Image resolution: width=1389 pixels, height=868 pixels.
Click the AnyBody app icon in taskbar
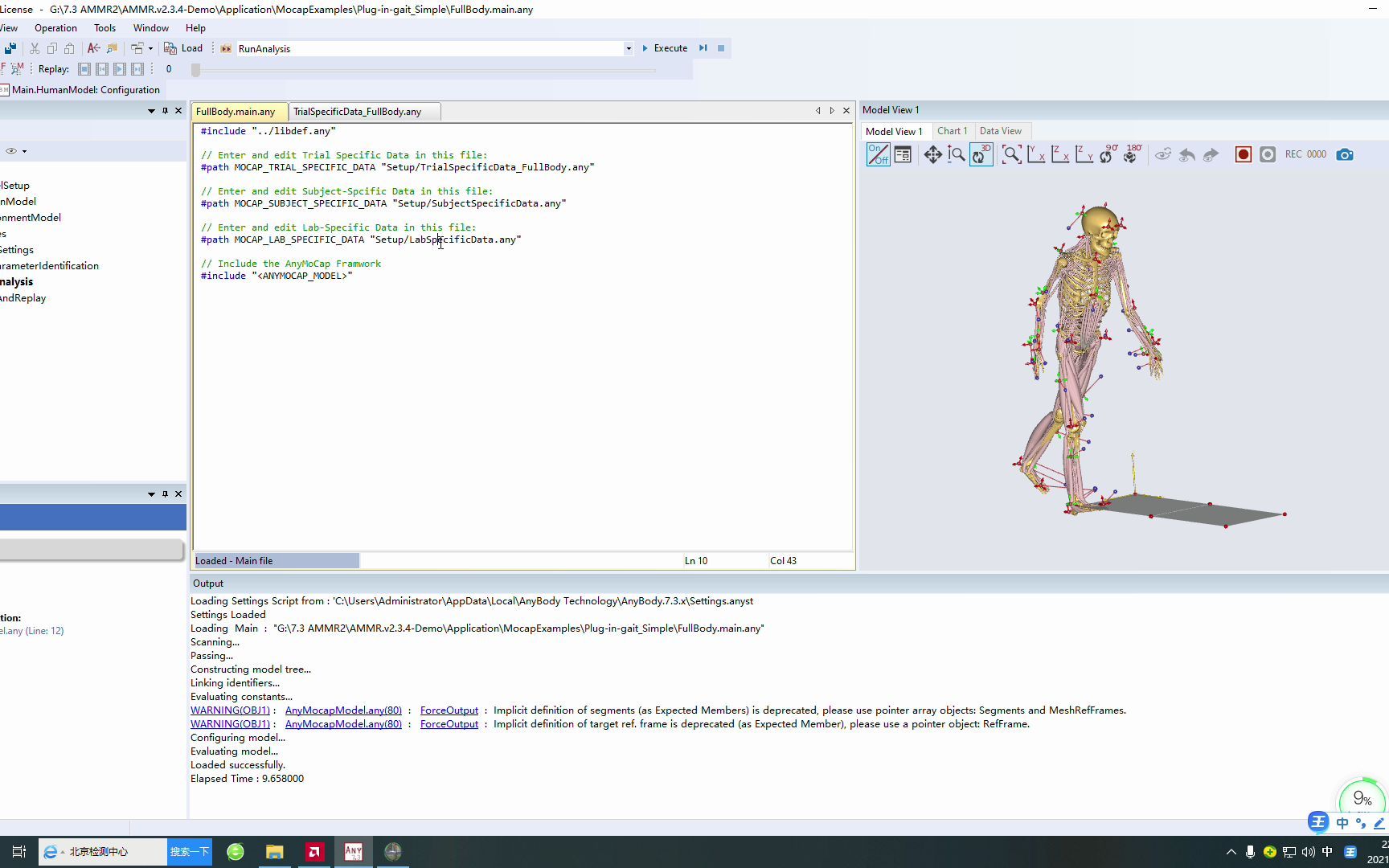coord(354,852)
